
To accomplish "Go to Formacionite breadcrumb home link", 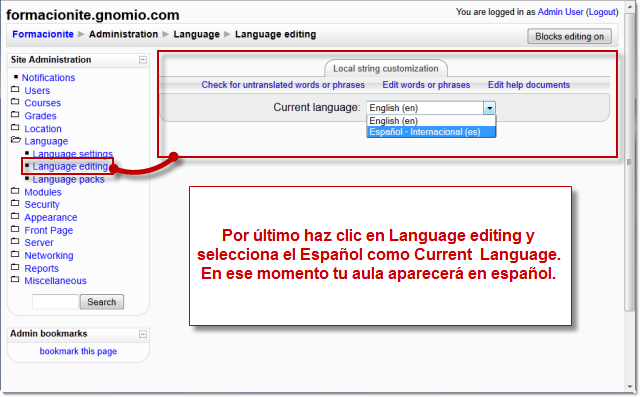I will [x=43, y=34].
